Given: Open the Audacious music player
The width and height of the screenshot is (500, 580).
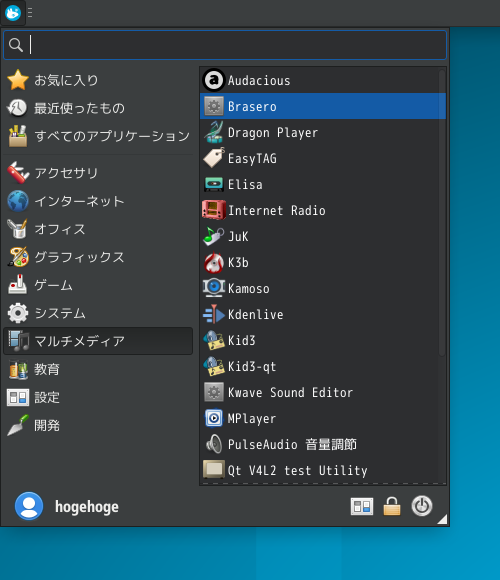Looking at the screenshot, I should point(322,80).
